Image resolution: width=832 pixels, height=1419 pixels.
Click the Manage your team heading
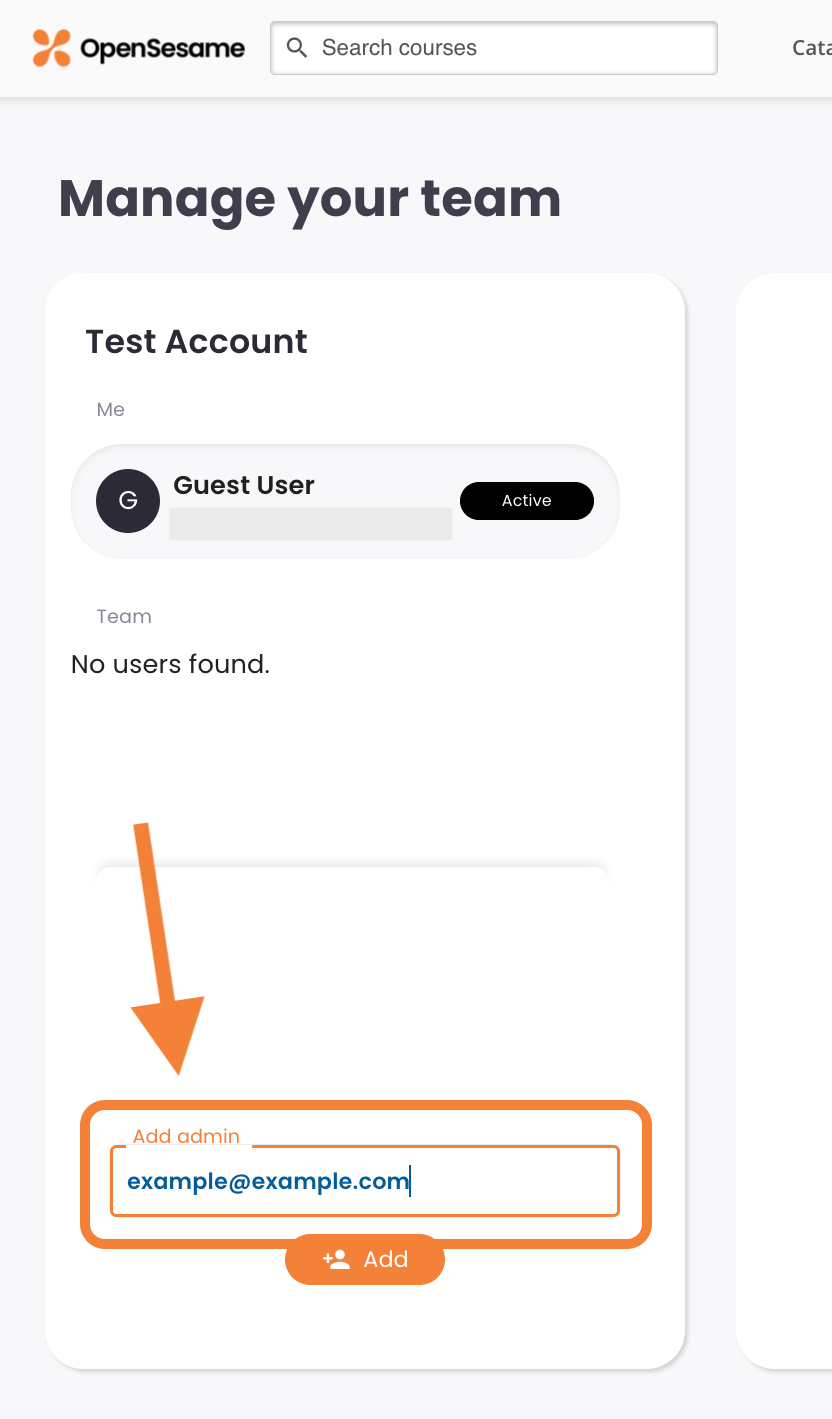click(x=310, y=198)
